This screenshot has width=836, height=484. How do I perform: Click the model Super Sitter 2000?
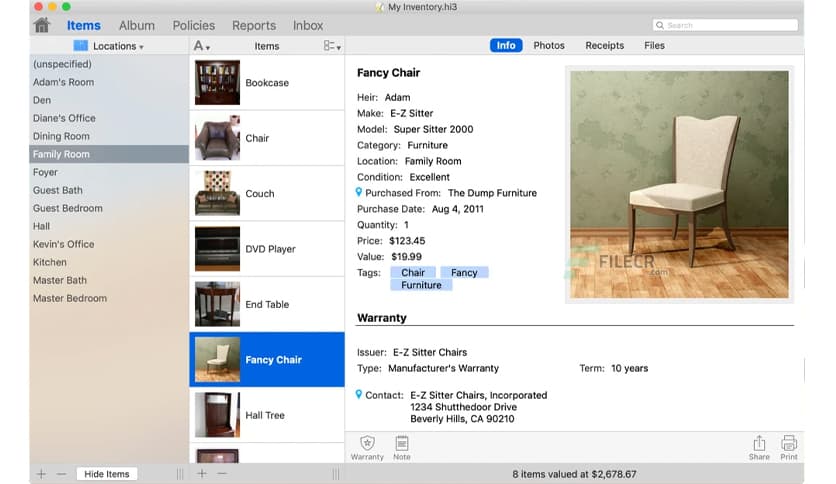click(x=433, y=129)
